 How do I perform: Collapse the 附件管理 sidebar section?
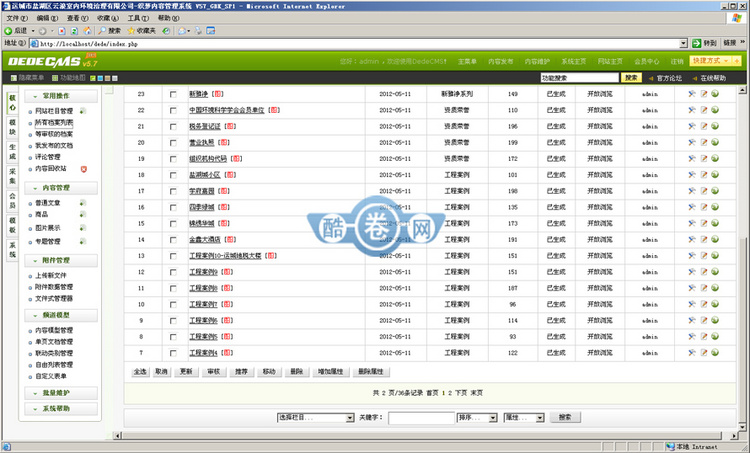pyautogui.click(x=61, y=260)
